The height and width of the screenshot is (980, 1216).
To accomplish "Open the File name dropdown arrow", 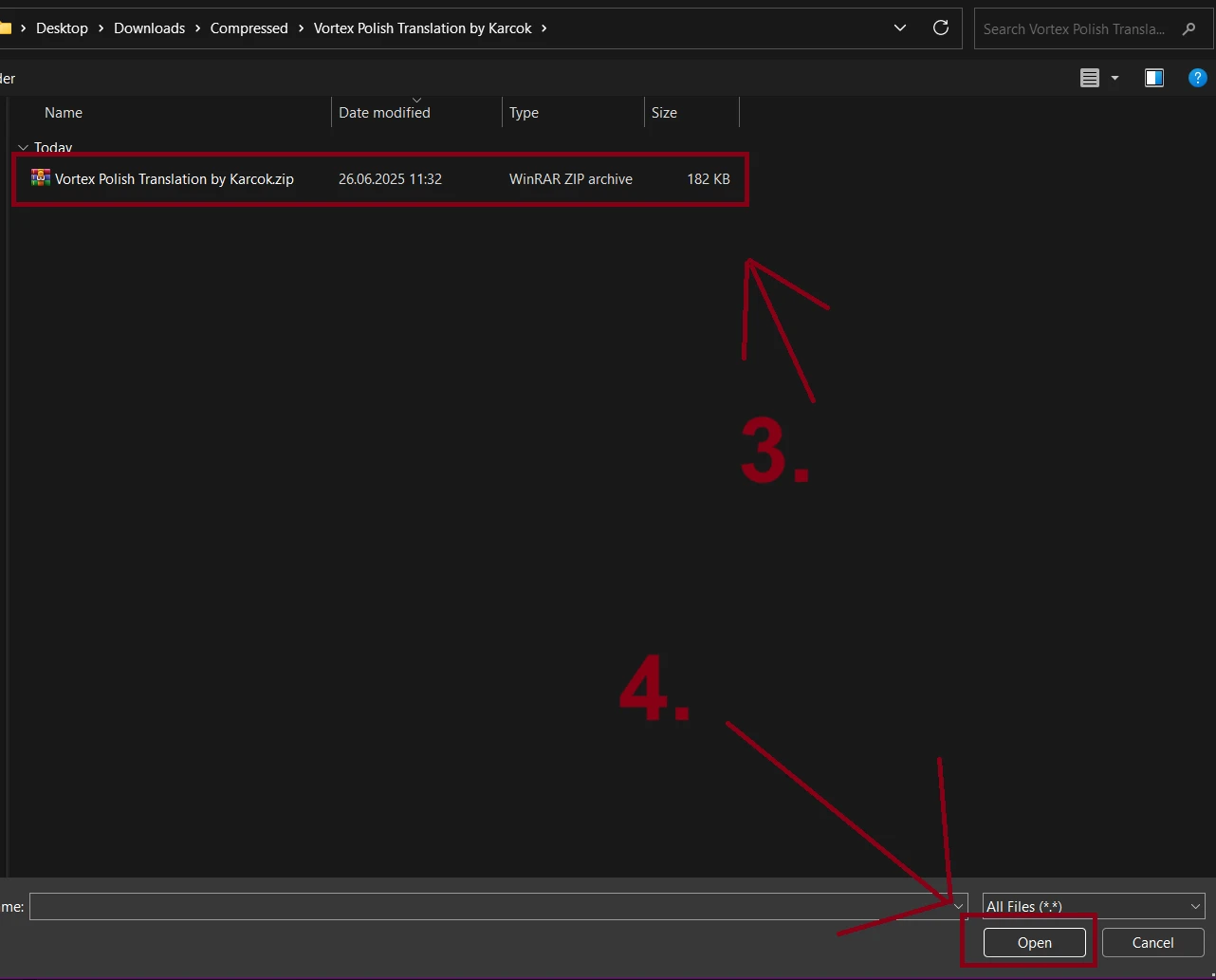I will tap(959, 906).
